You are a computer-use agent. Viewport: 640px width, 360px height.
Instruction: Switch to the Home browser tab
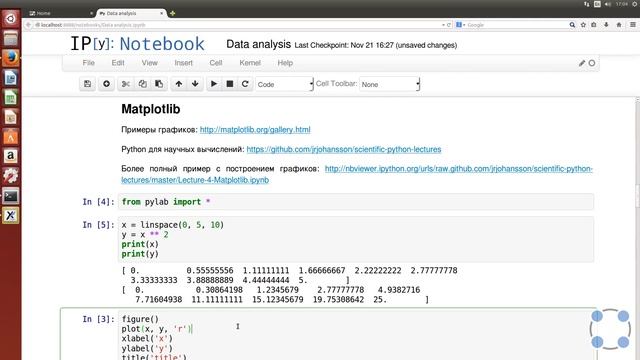coord(60,13)
